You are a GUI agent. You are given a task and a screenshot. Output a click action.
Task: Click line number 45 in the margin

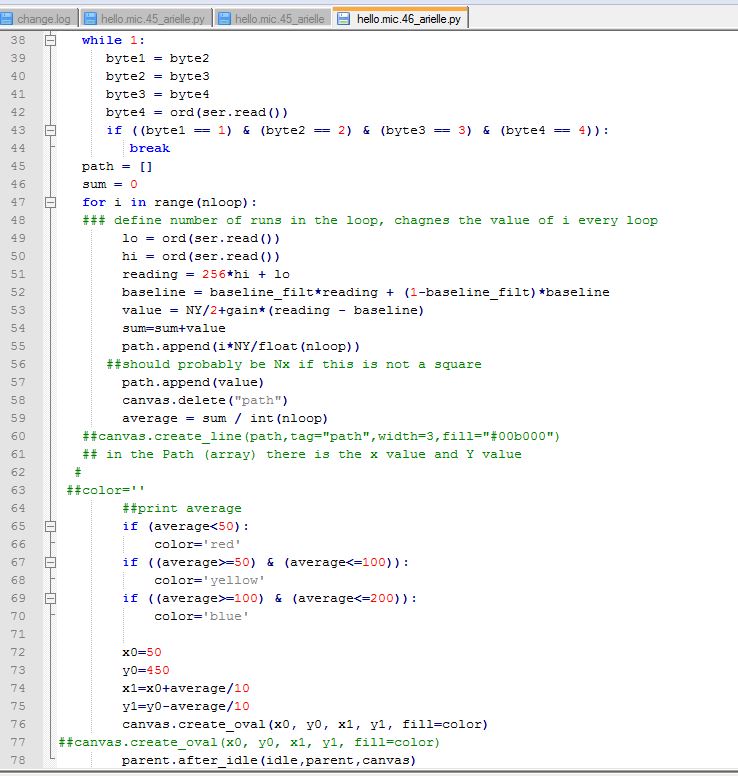[x=18, y=166]
